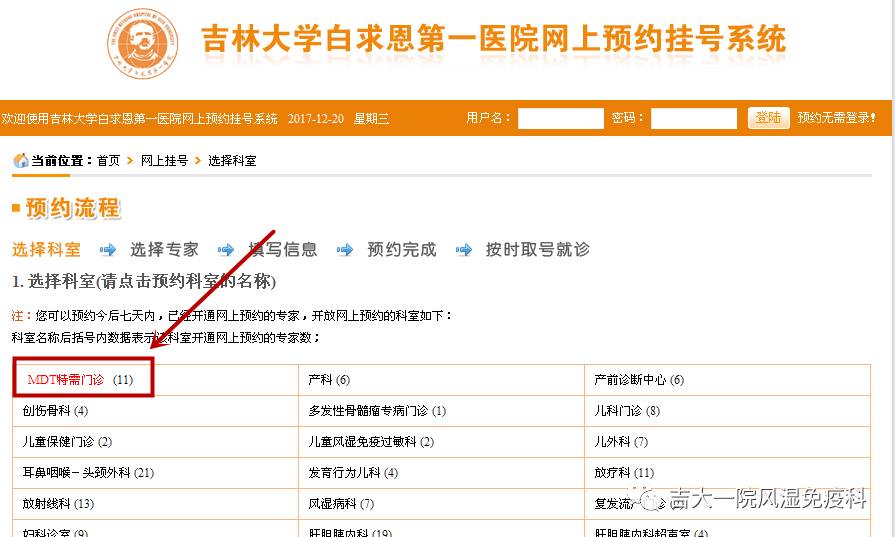Open the 放射线科 (13) department
Screen dimensions: 895x537
[x=58, y=504]
